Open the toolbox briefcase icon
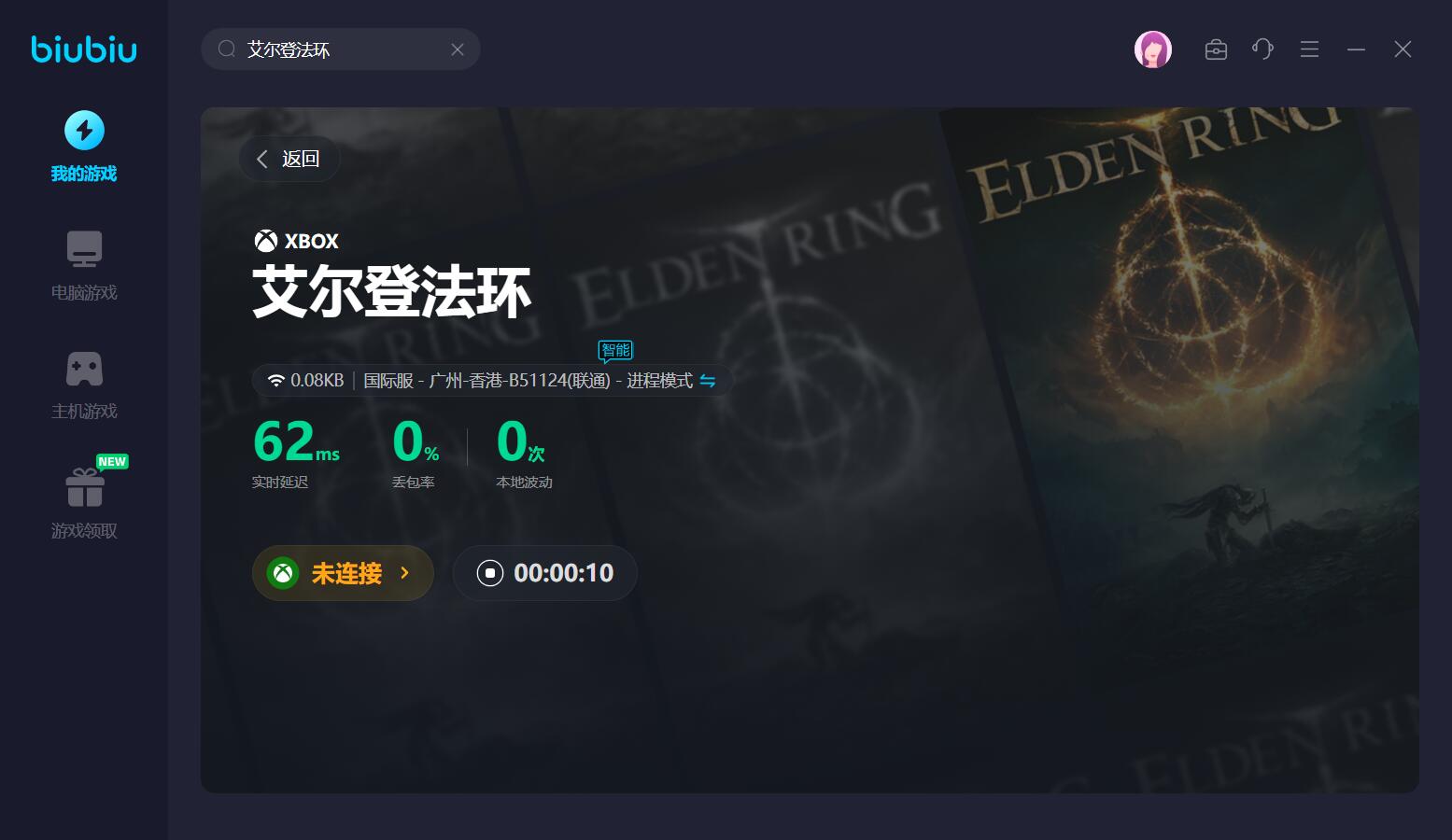 point(1216,49)
